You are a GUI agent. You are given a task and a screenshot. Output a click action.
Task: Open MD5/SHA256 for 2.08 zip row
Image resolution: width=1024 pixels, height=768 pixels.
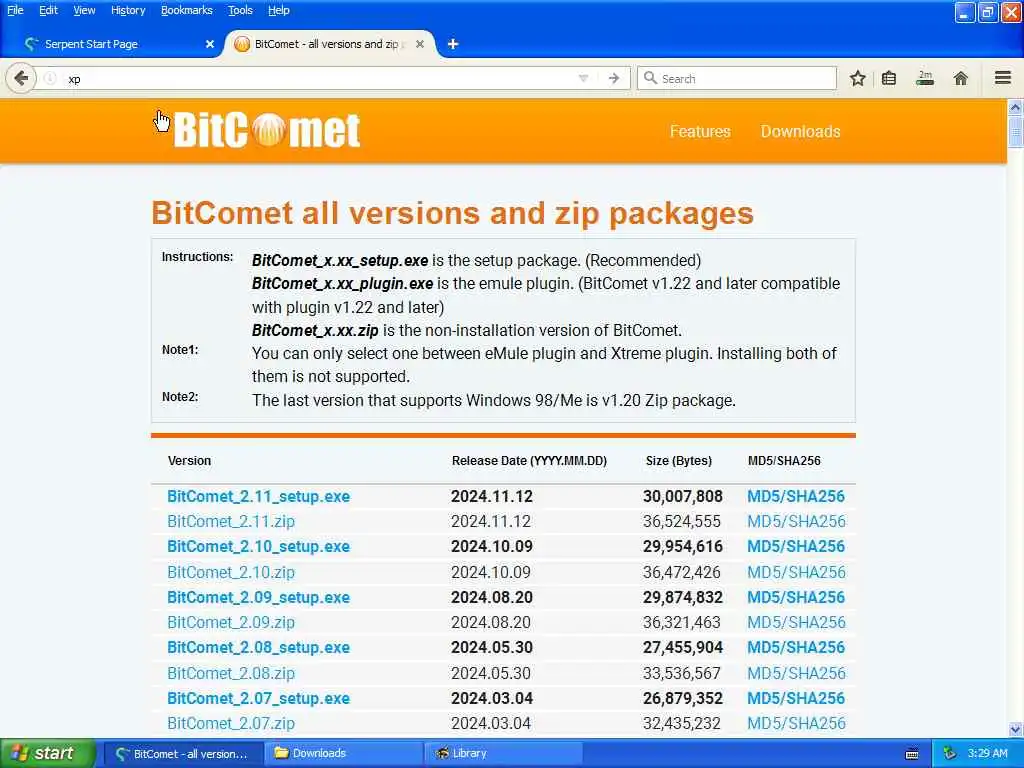pyautogui.click(x=796, y=673)
